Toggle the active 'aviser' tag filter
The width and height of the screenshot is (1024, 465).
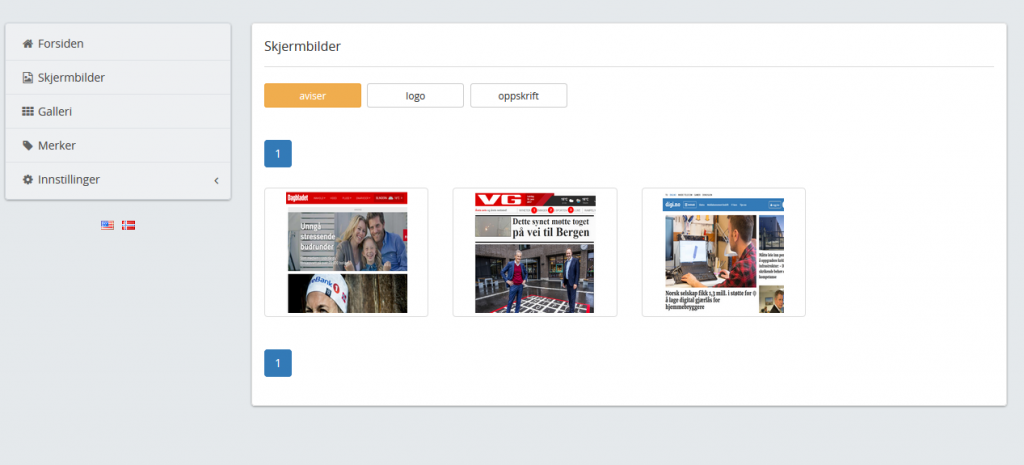pos(312,95)
